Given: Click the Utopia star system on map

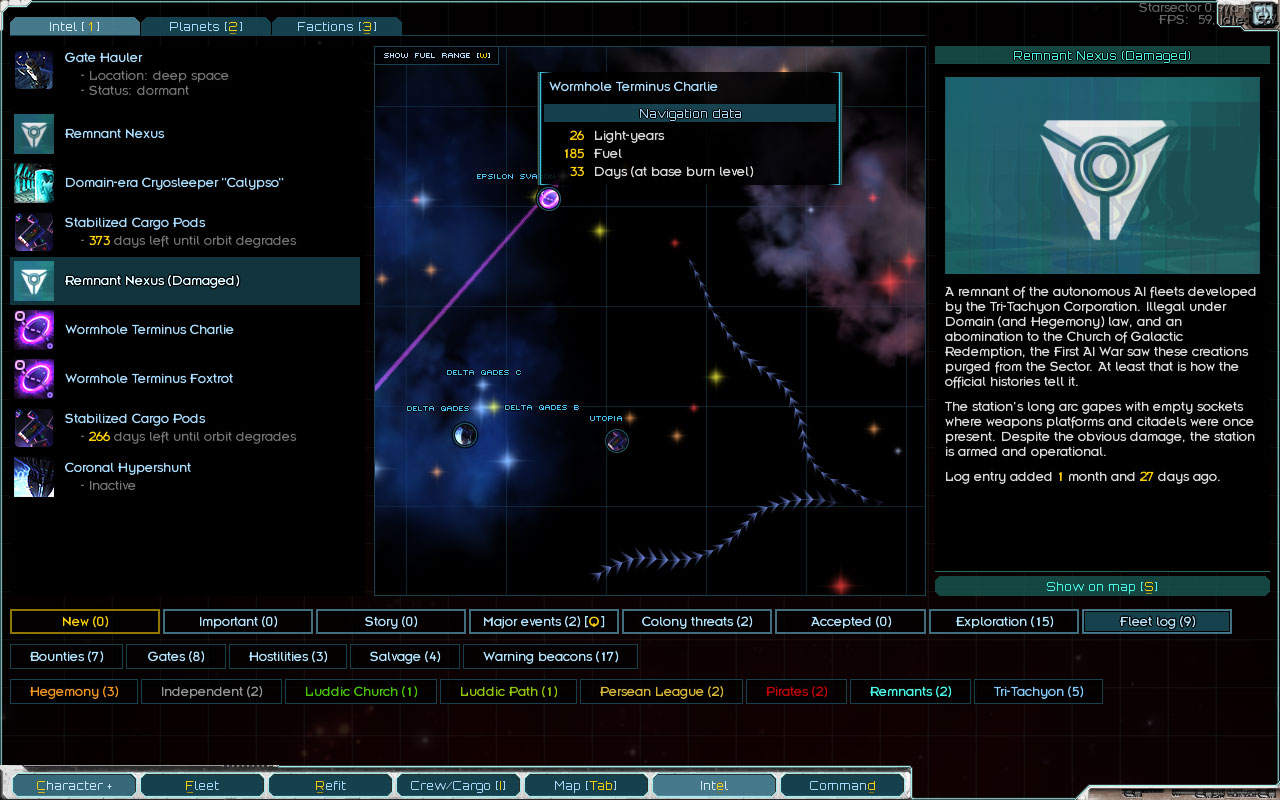Looking at the screenshot, I should [617, 440].
